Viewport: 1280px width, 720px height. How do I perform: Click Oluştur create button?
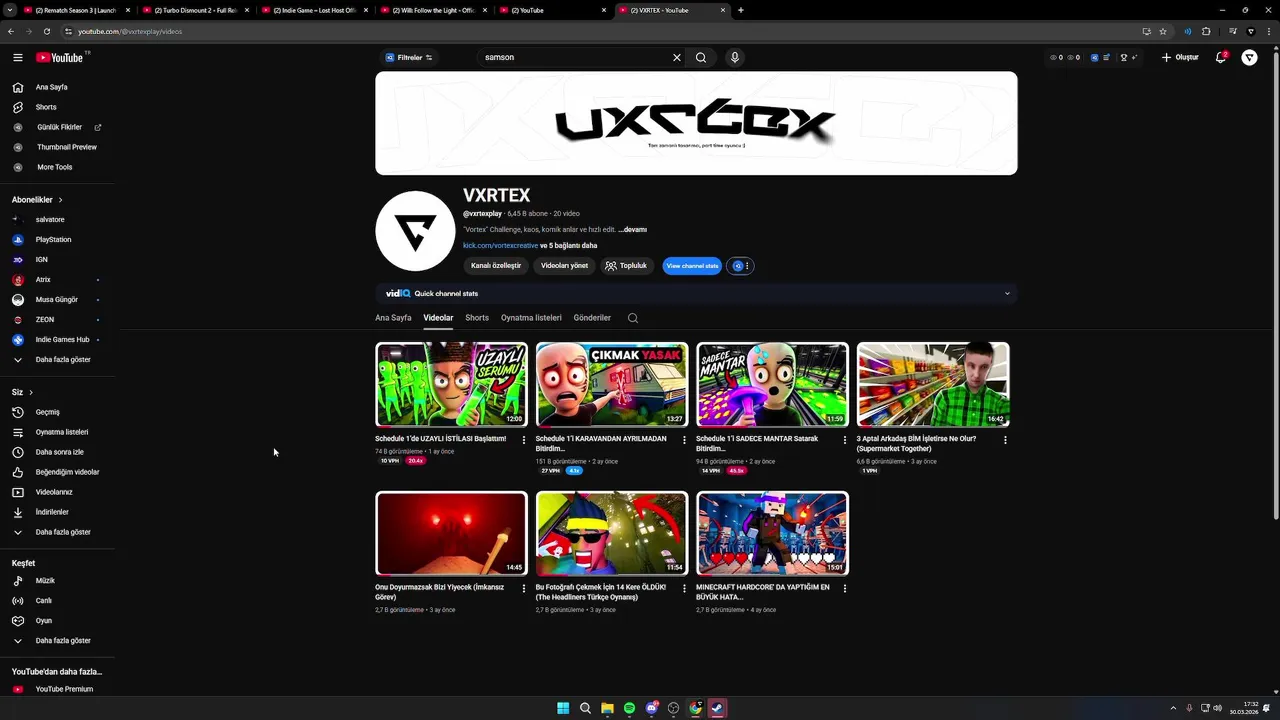pos(1180,57)
